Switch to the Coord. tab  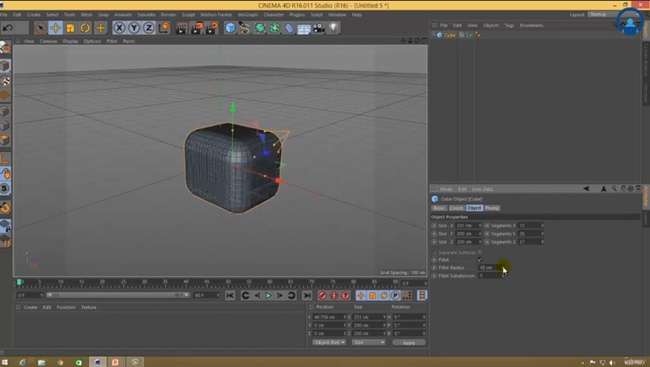(456, 208)
